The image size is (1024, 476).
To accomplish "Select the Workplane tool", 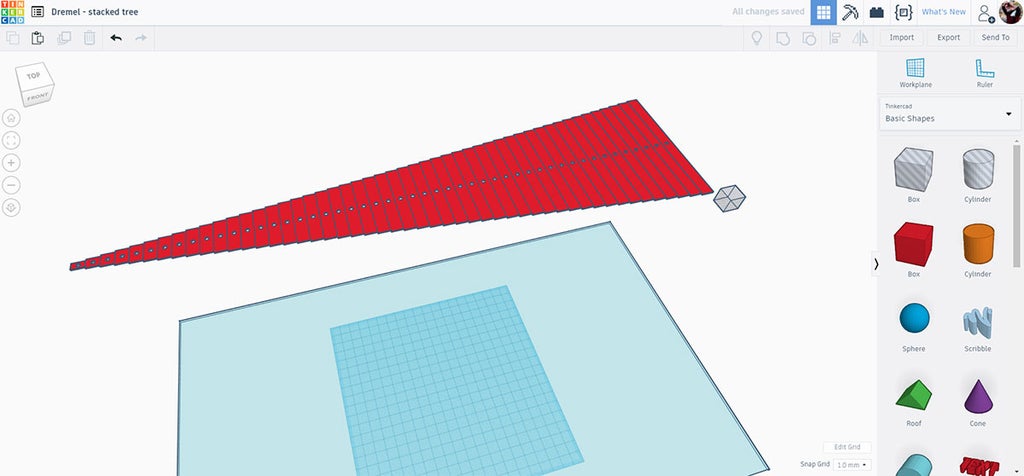I will coord(916,73).
